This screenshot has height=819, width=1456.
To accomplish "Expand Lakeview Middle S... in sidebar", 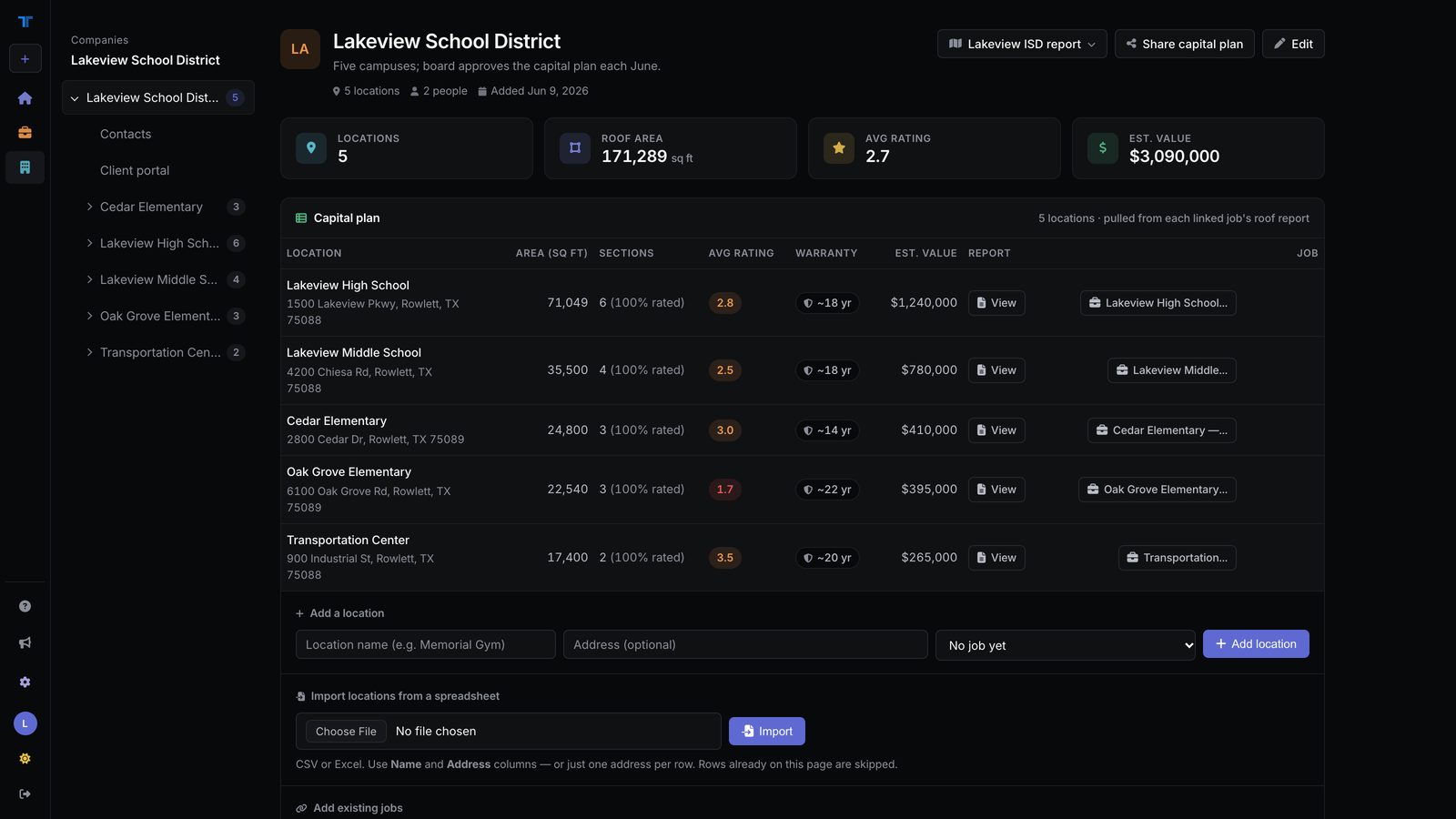I will [89, 279].
